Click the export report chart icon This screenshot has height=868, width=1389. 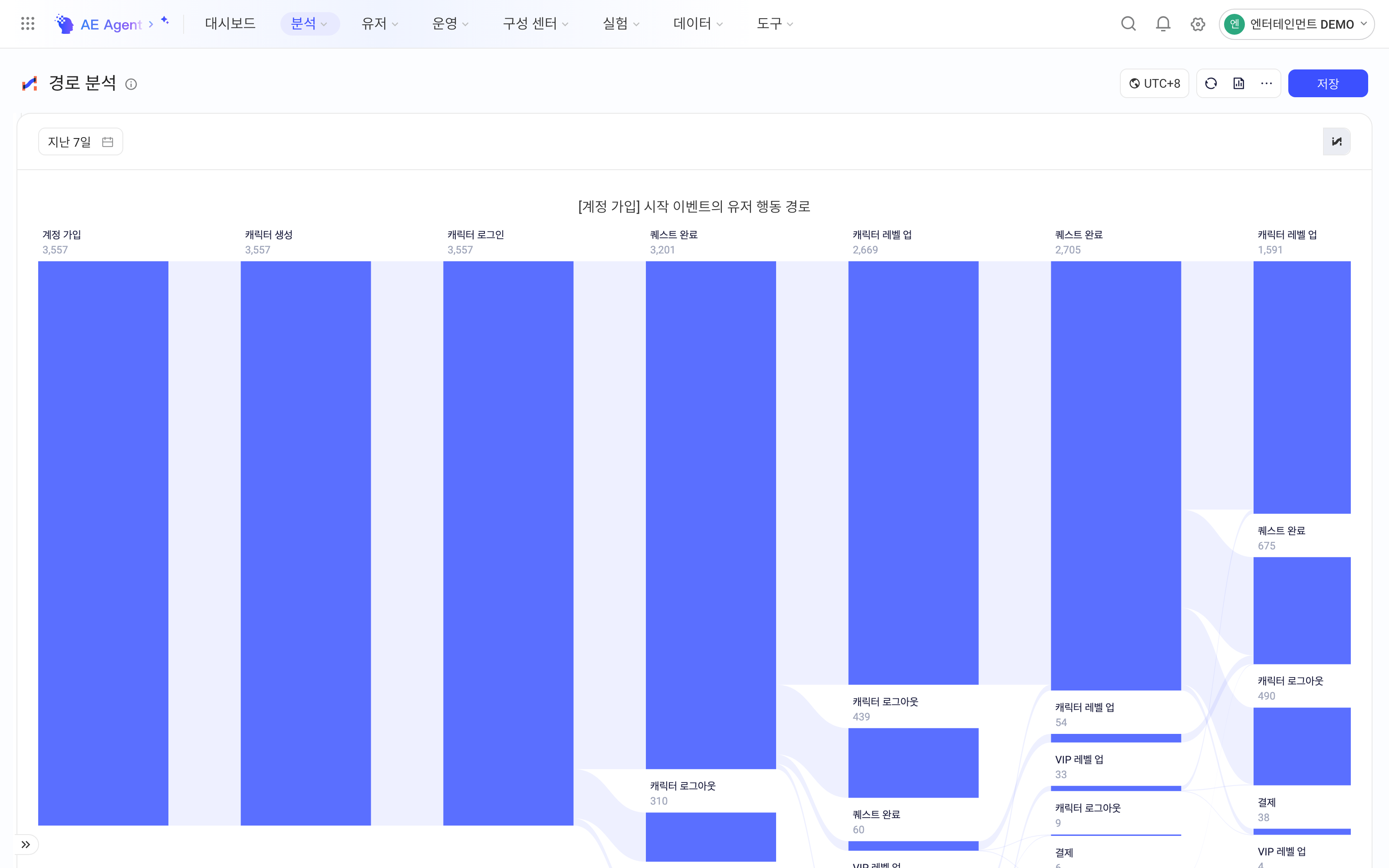click(x=1239, y=84)
